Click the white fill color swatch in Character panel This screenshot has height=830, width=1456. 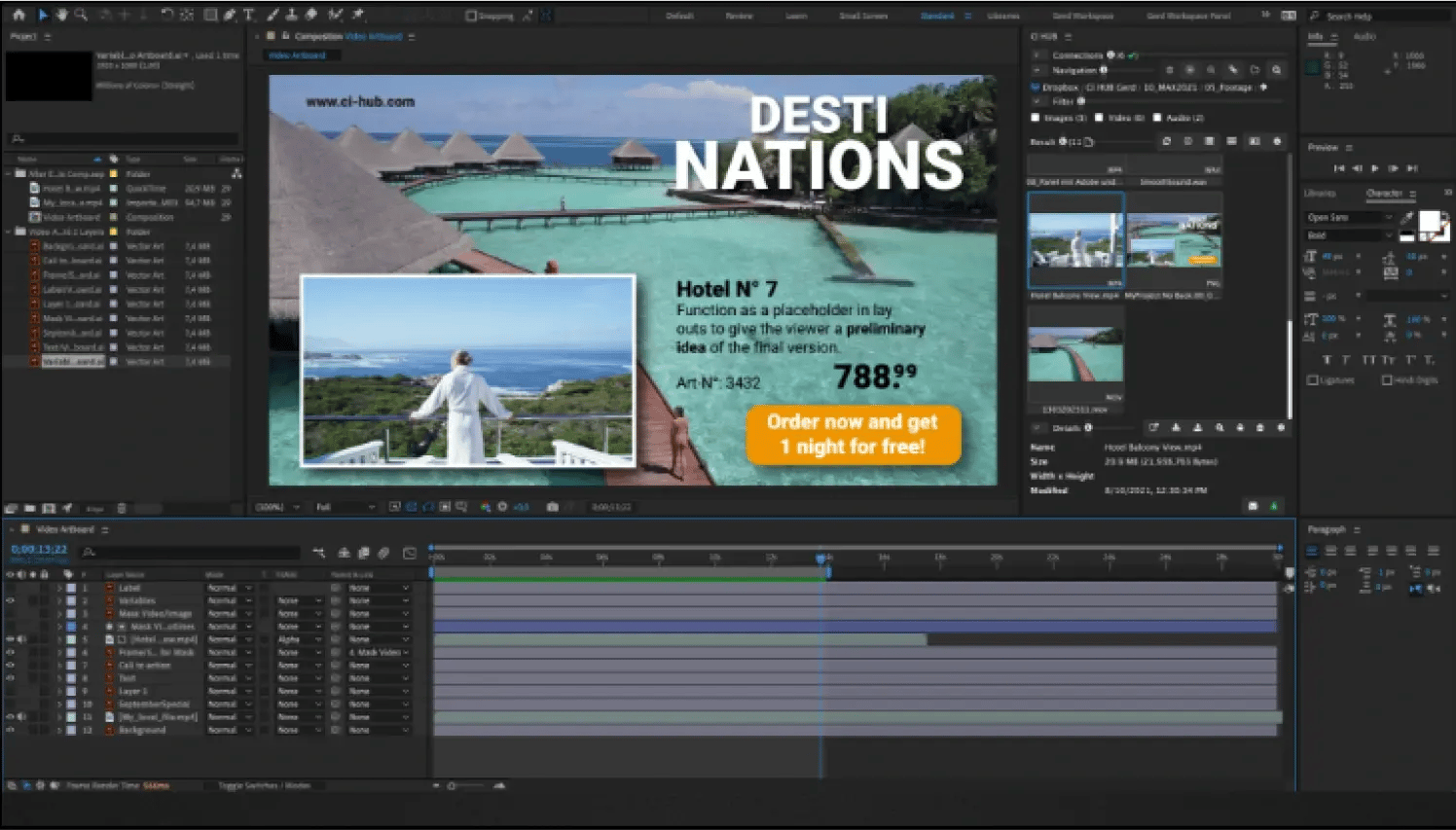click(x=1429, y=222)
